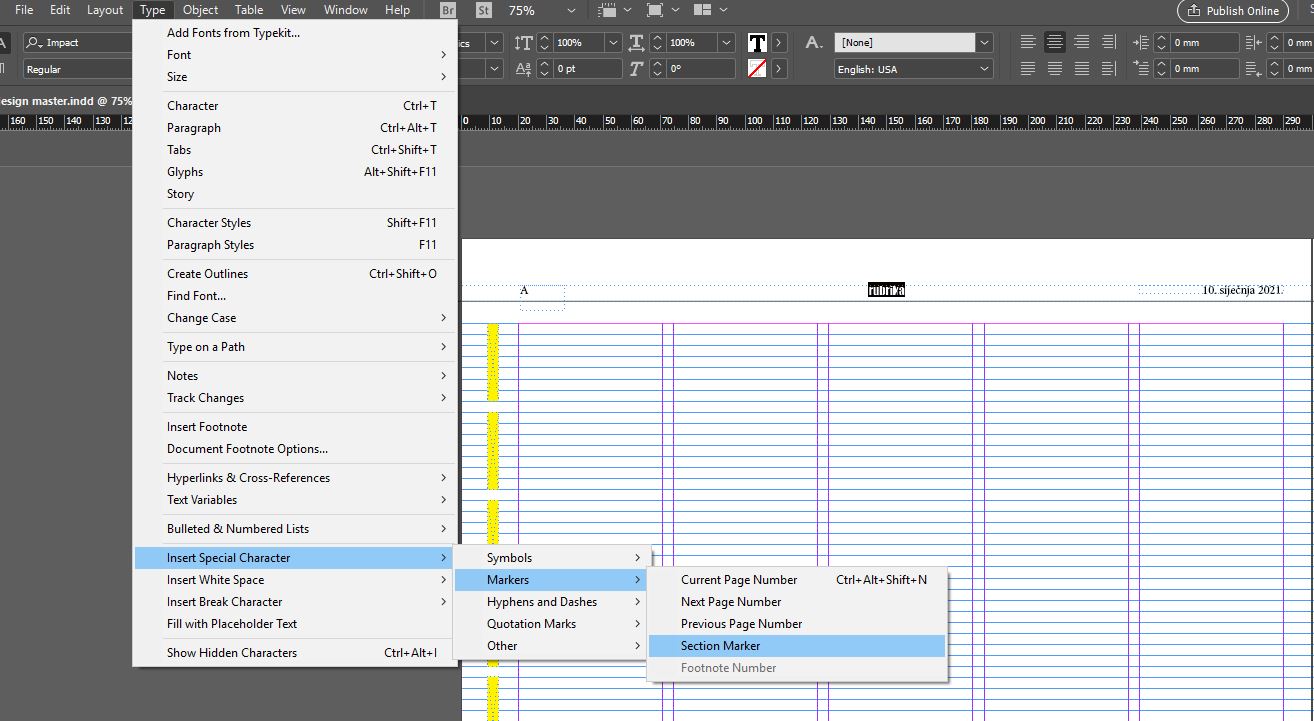This screenshot has height=721, width=1314.
Task: Click the Stroke none swatch
Action: pyautogui.click(x=757, y=69)
